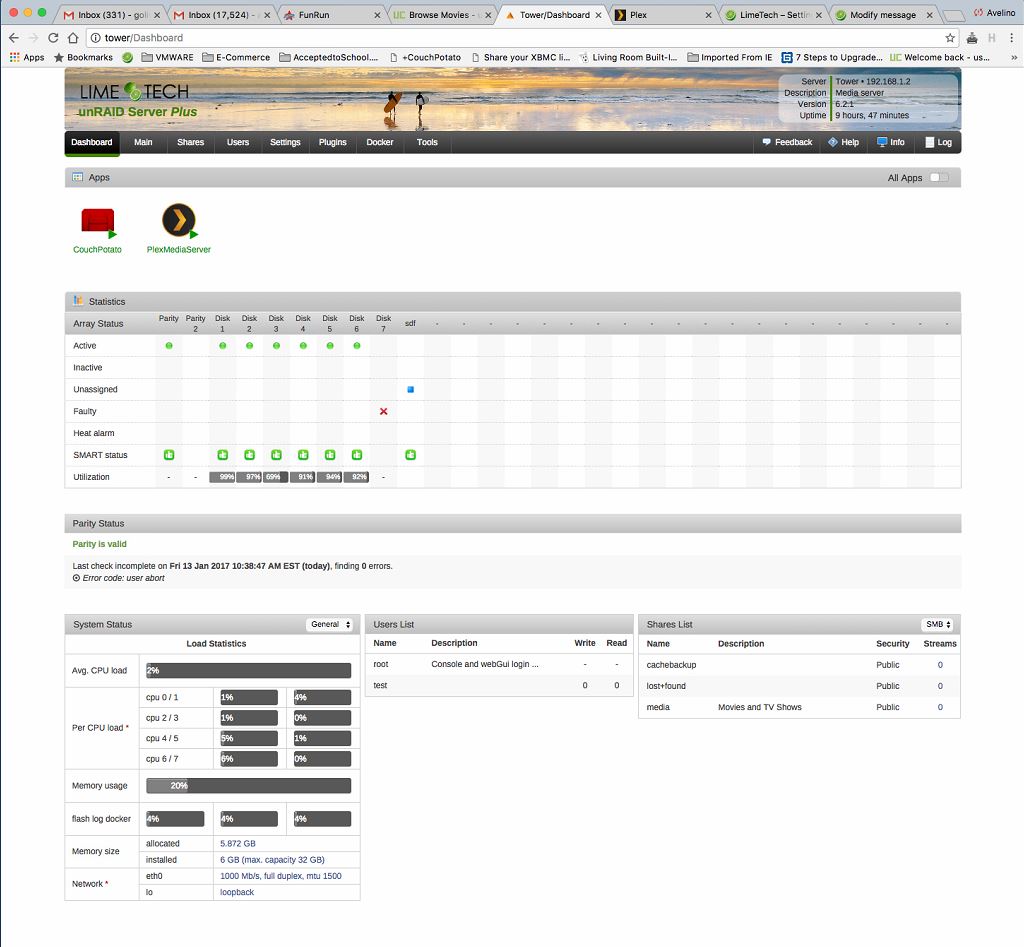Click the Error code info circle icon
The image size is (1024, 947).
[76, 578]
